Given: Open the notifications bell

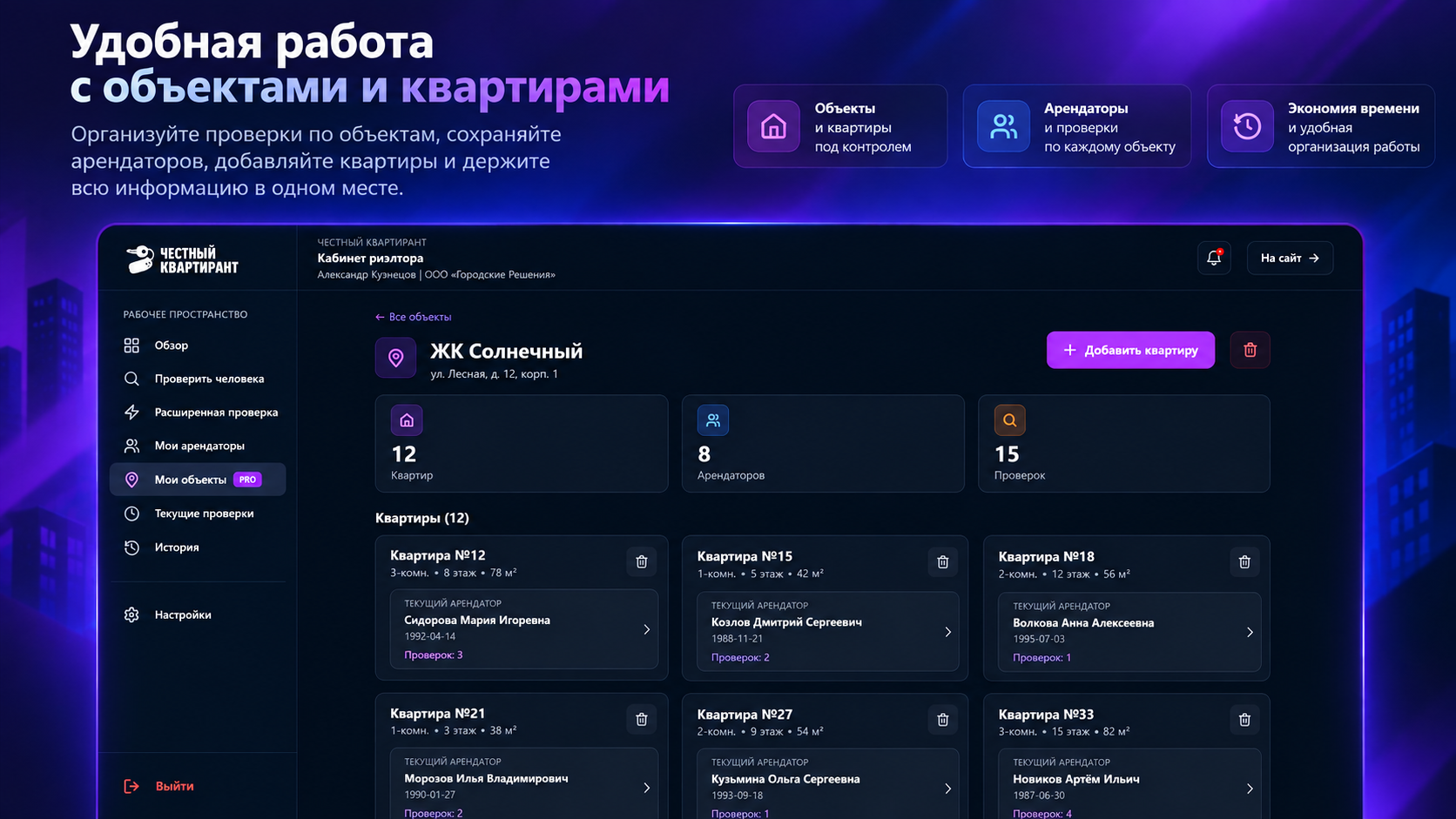Looking at the screenshot, I should tap(1214, 258).
